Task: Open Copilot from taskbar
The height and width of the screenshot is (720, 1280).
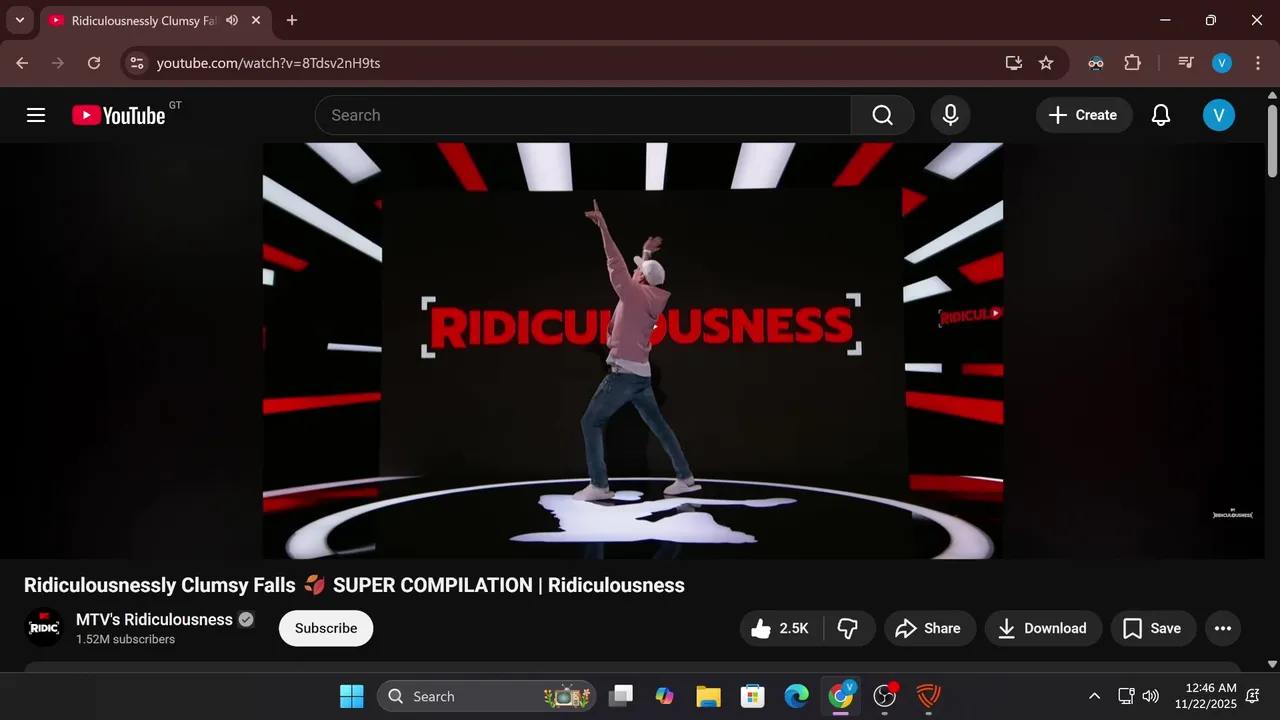Action: [x=664, y=696]
